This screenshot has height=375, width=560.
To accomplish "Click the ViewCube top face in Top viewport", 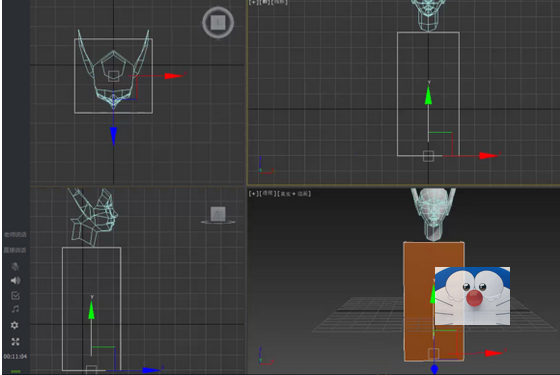I will 218,22.
